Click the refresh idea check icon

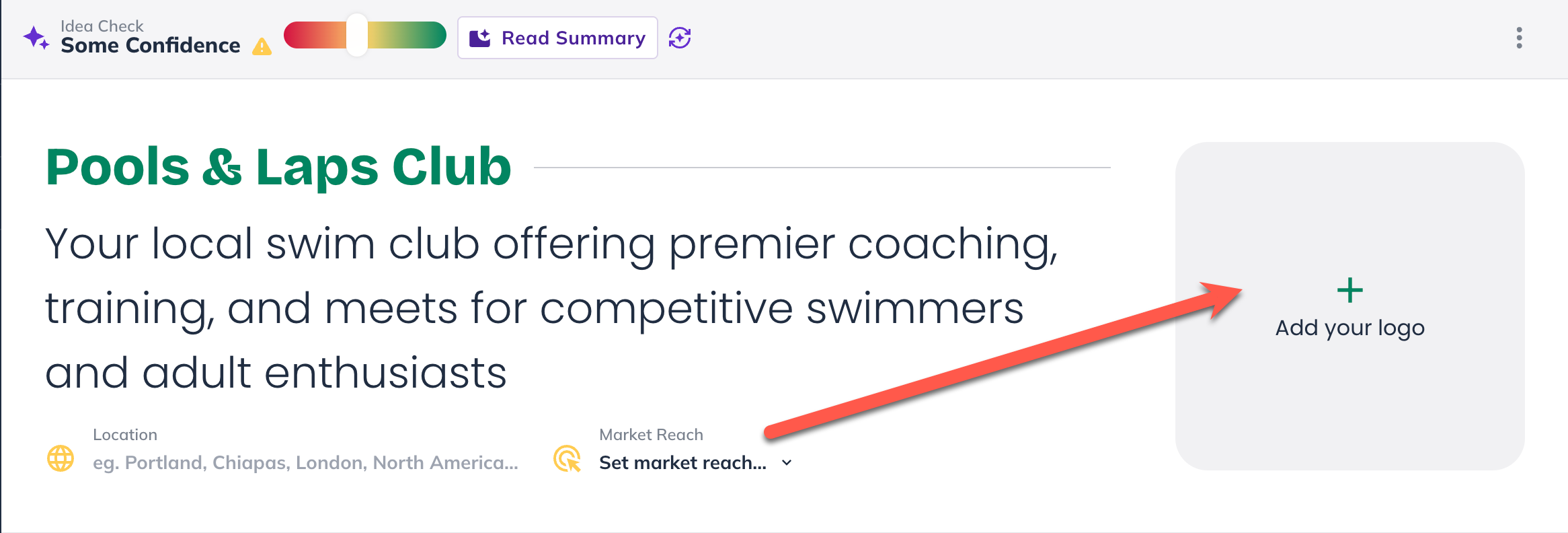point(680,38)
